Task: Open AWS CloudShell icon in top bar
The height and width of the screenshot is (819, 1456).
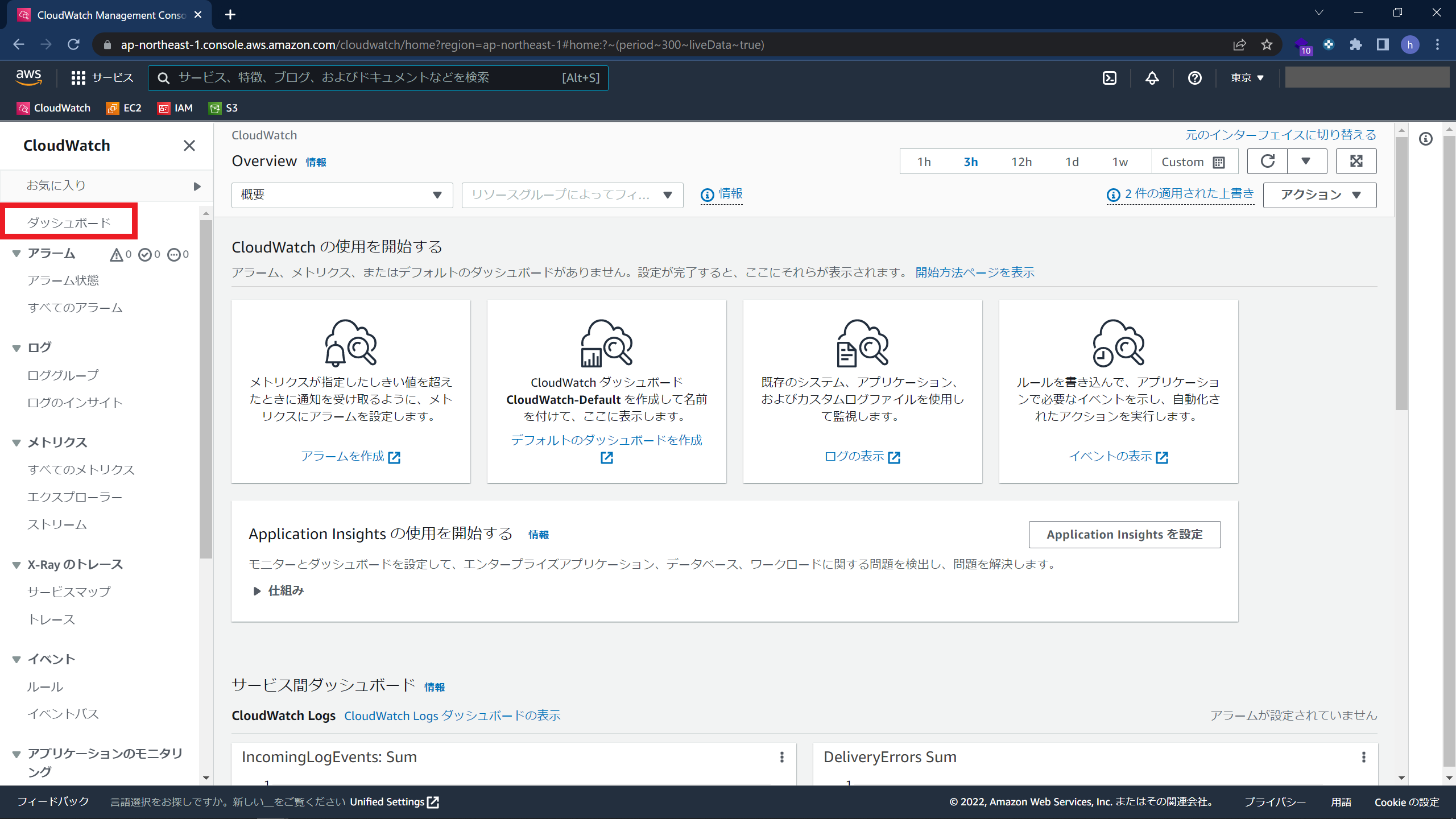Action: 1110,78
